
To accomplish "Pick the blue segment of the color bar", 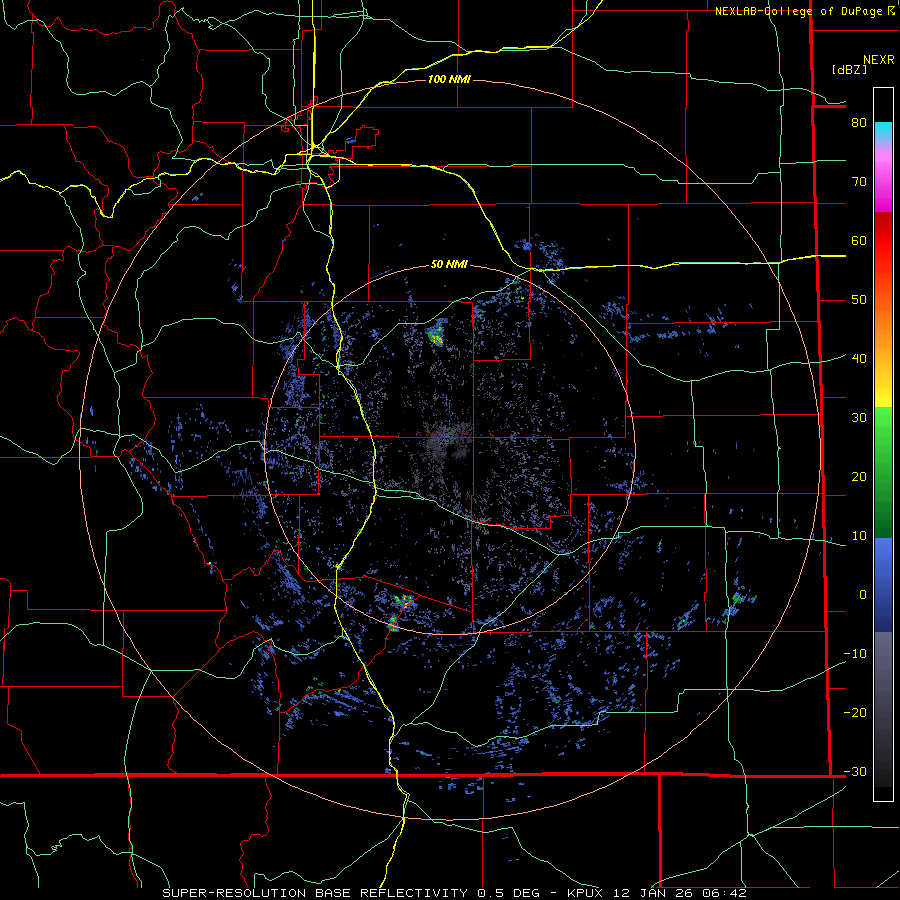I will pos(883,585).
